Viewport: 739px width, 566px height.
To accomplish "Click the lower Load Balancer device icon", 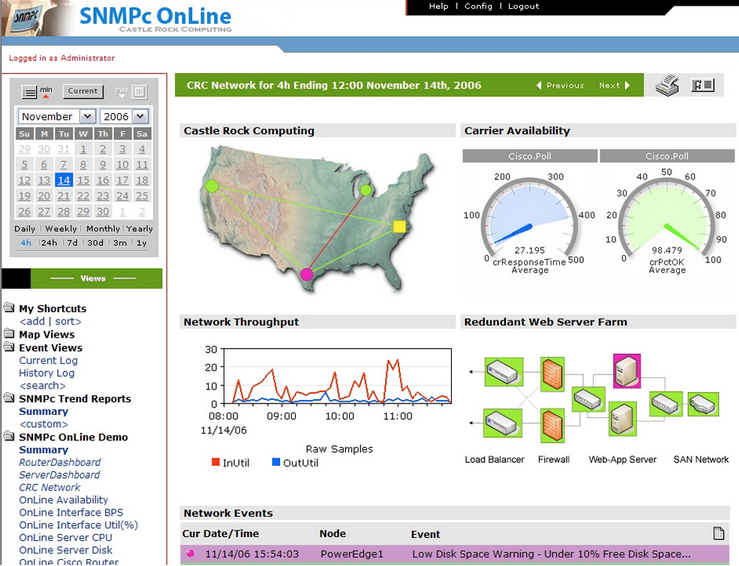I will coord(503,423).
